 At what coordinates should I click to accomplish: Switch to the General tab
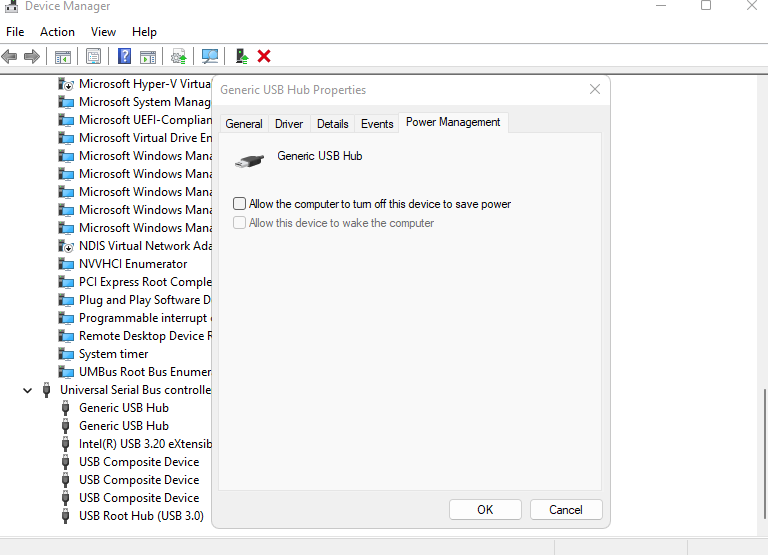coord(244,124)
